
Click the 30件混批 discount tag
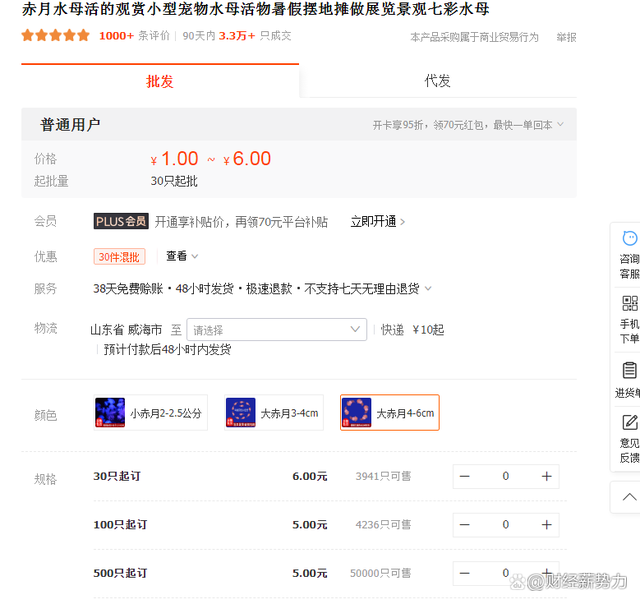point(119,257)
